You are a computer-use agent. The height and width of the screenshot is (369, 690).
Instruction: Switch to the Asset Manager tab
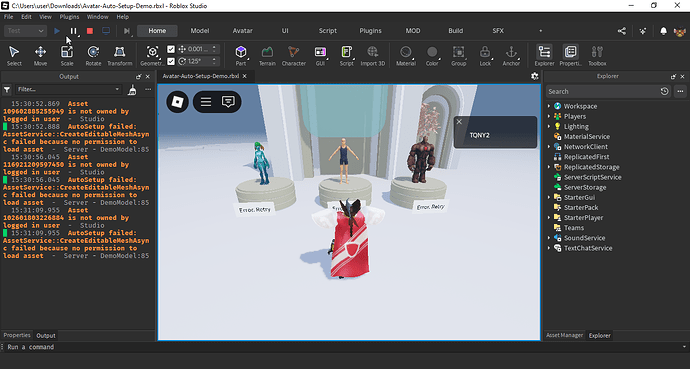[565, 335]
